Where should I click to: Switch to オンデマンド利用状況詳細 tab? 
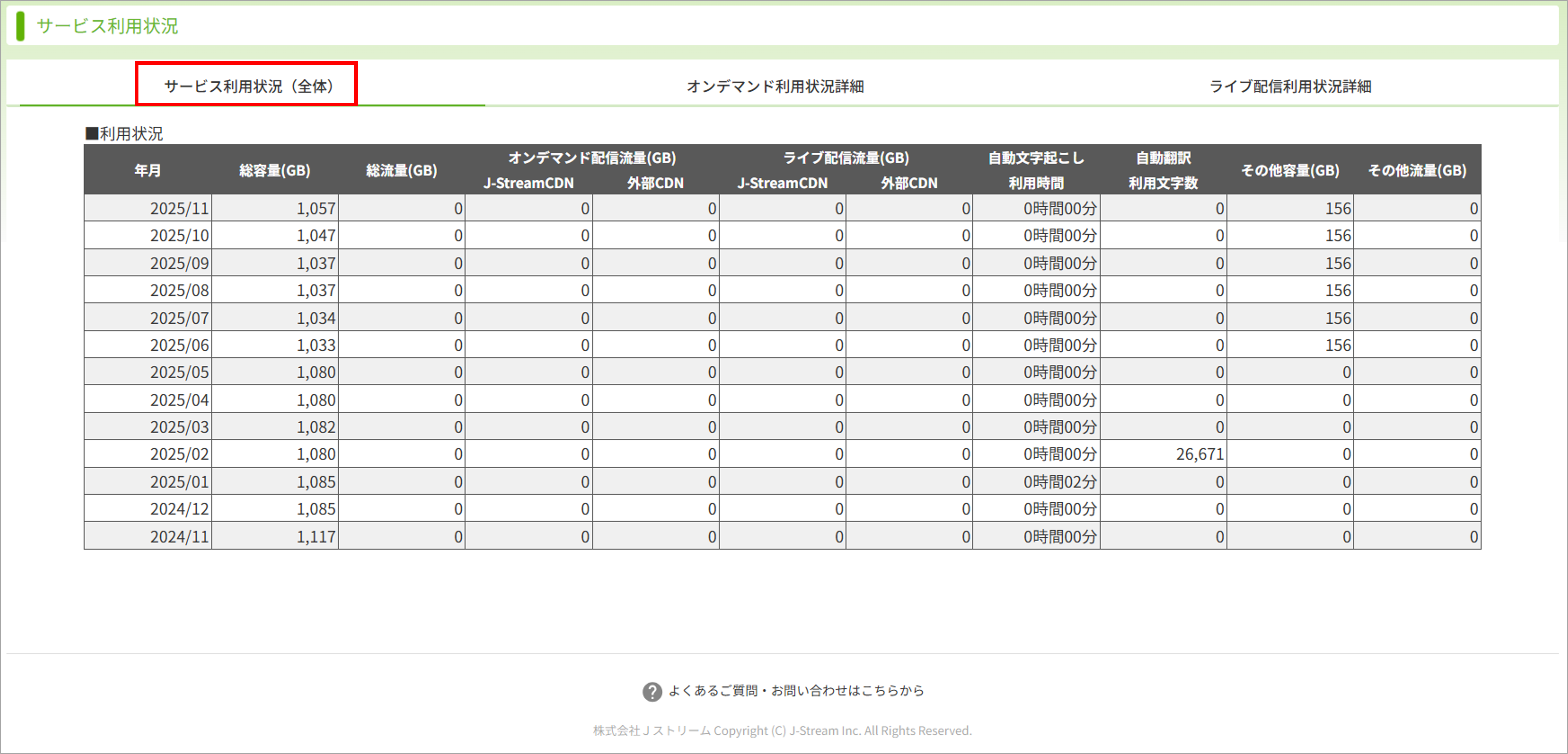click(775, 86)
